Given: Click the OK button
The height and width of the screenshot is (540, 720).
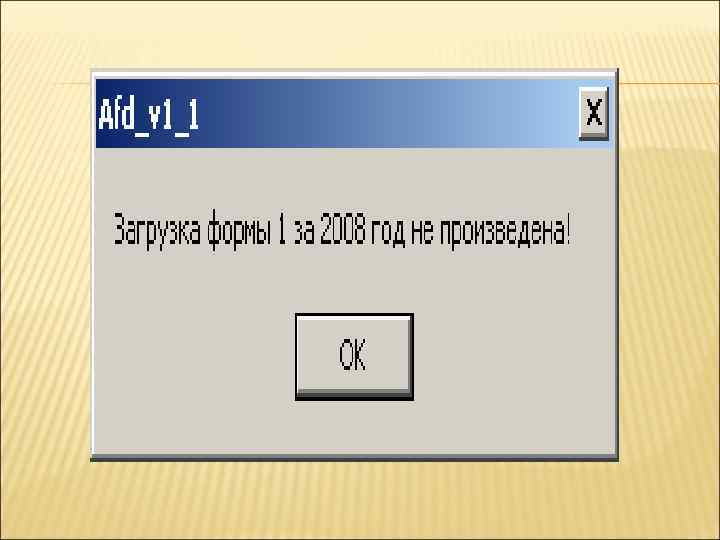Looking at the screenshot, I should pyautogui.click(x=354, y=357).
